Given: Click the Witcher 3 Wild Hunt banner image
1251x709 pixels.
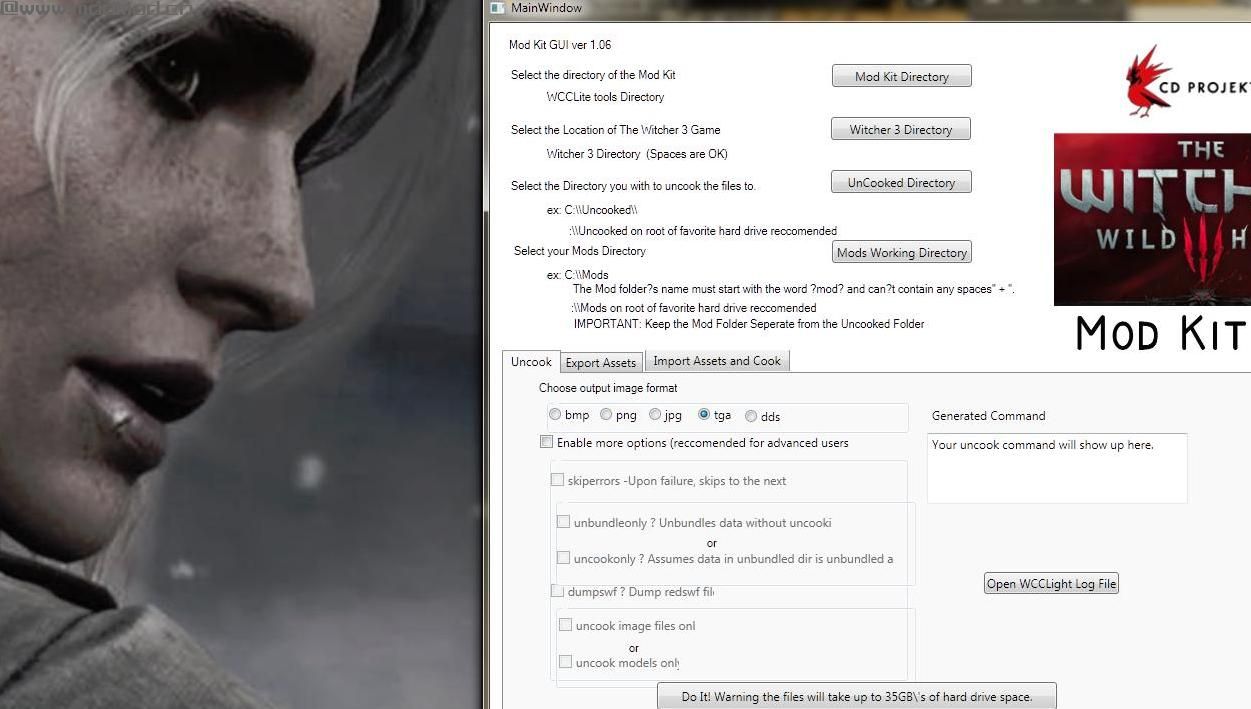Looking at the screenshot, I should (x=1152, y=219).
